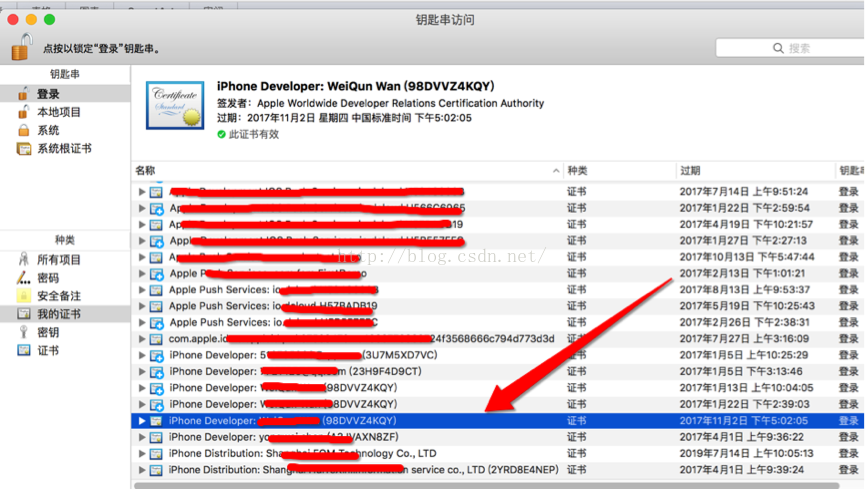This screenshot has width=865, height=490.
Task: Click date 2019年7月14日 上午10:05:13
Action: tap(746, 454)
